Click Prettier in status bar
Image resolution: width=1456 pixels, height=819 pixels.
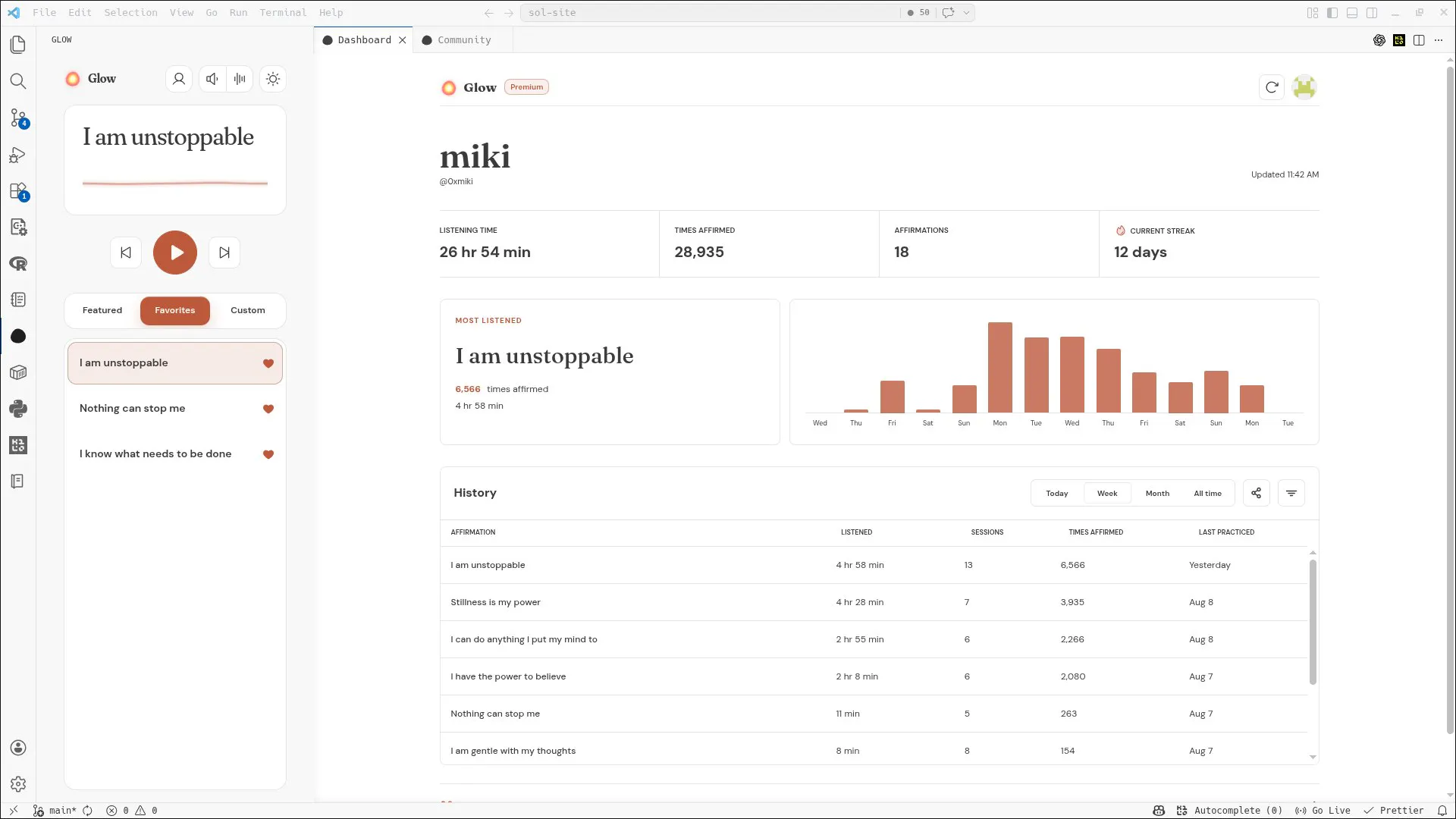click(x=1394, y=811)
